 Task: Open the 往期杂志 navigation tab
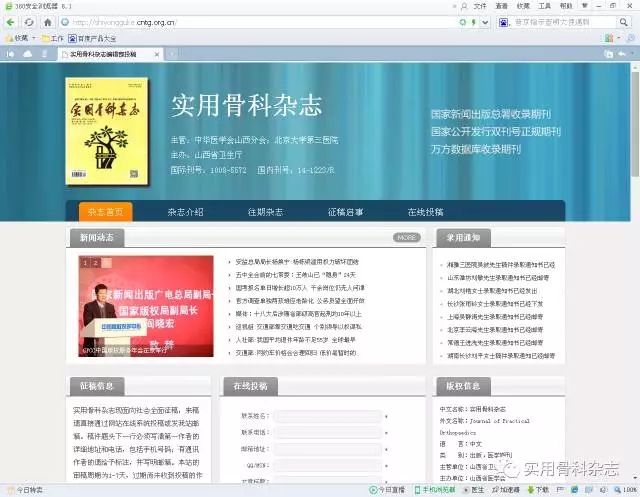(x=265, y=212)
